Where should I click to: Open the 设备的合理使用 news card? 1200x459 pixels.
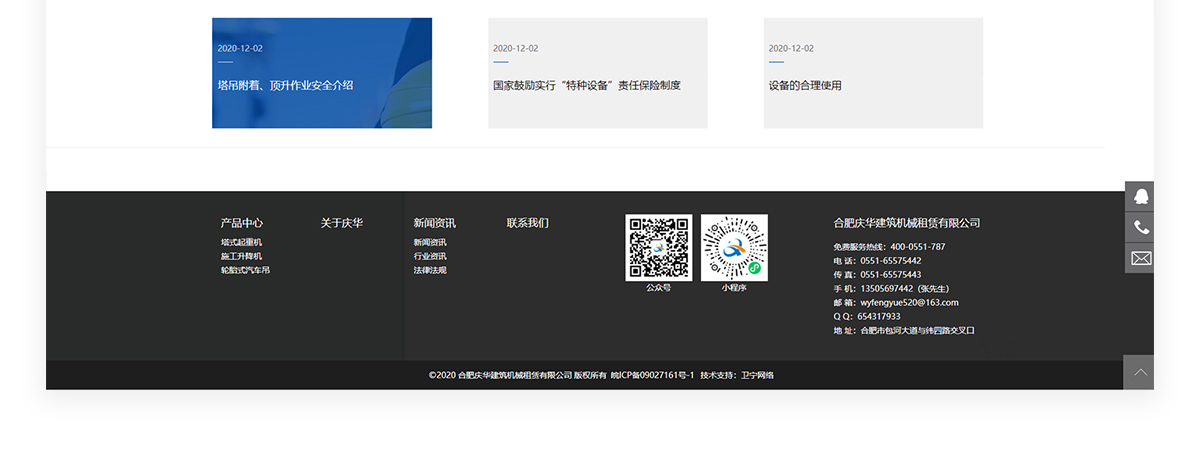click(x=874, y=73)
